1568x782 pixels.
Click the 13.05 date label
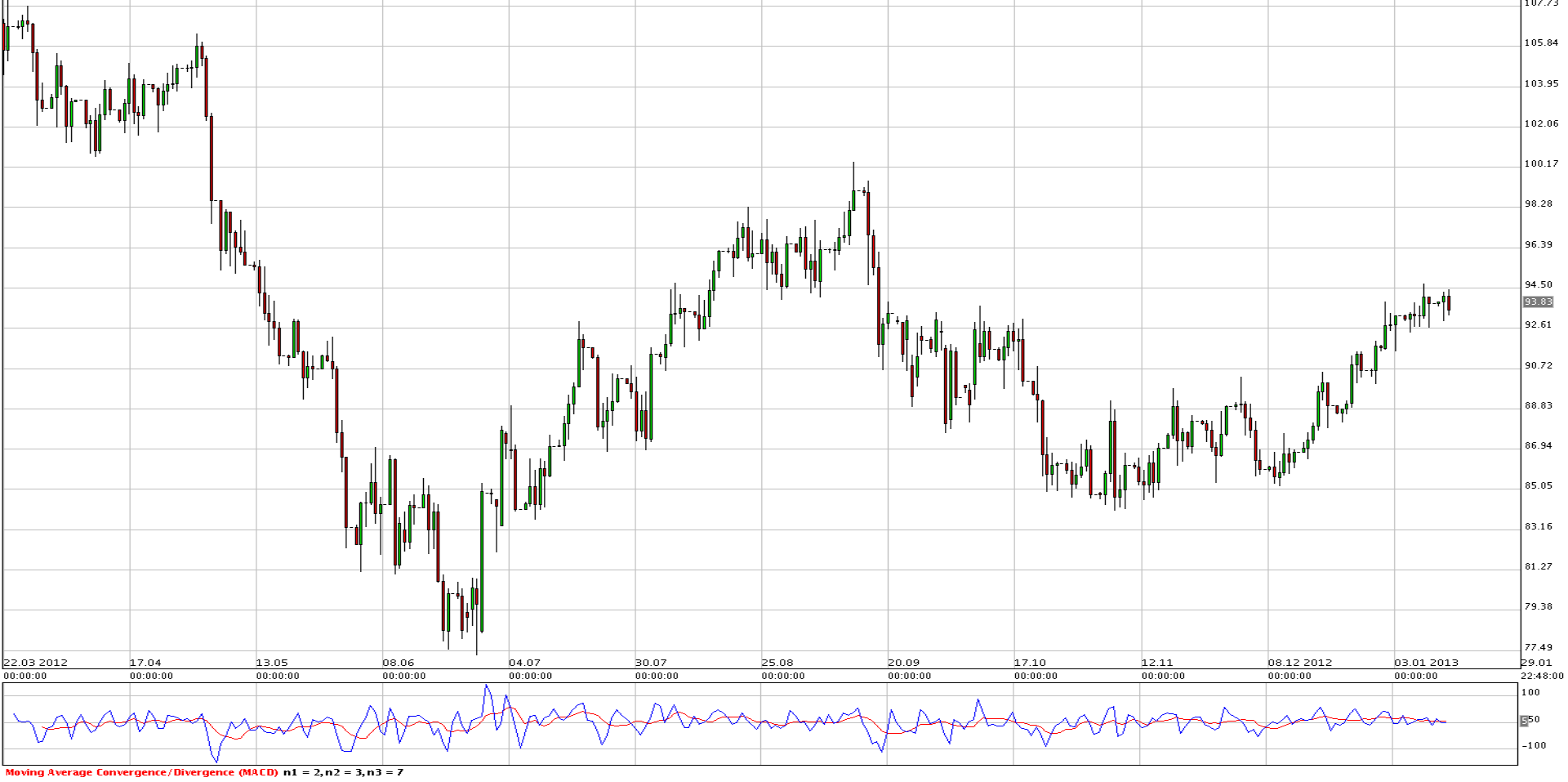coord(272,663)
